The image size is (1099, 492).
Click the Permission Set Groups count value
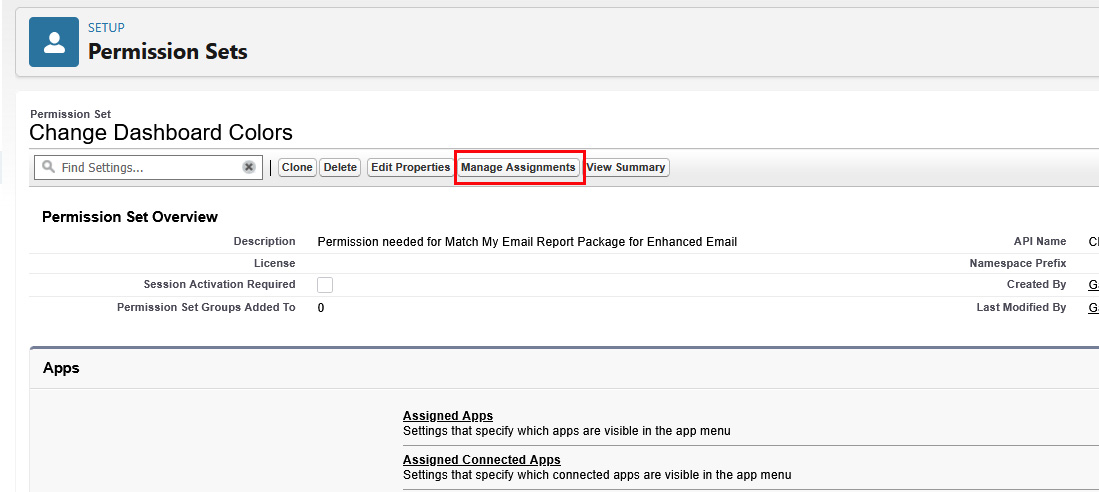321,308
